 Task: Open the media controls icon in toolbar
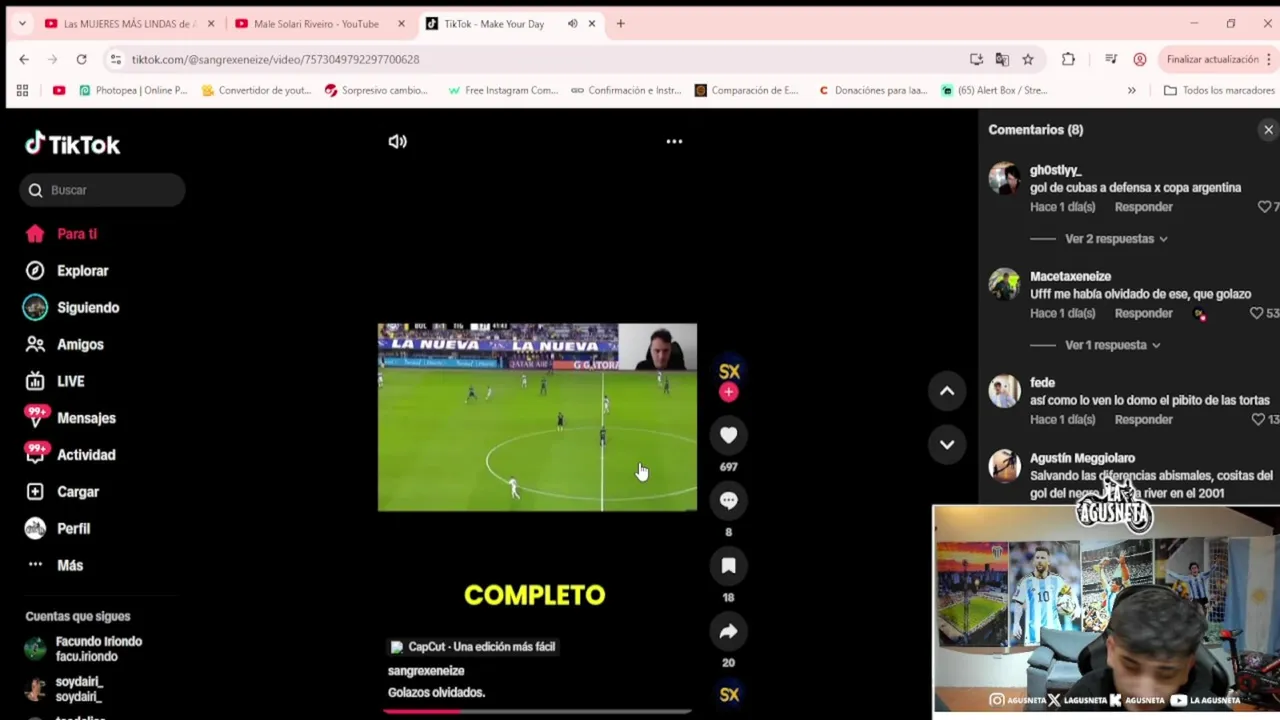tap(1110, 60)
